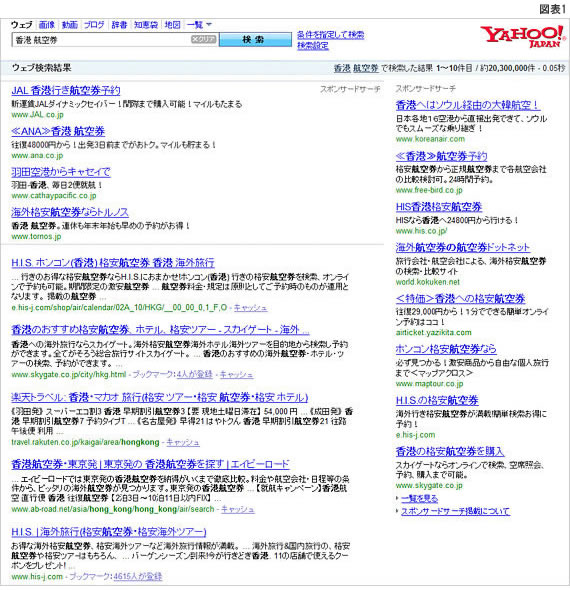Open the cached copy of the skygate.co.jp result

tap(236, 375)
